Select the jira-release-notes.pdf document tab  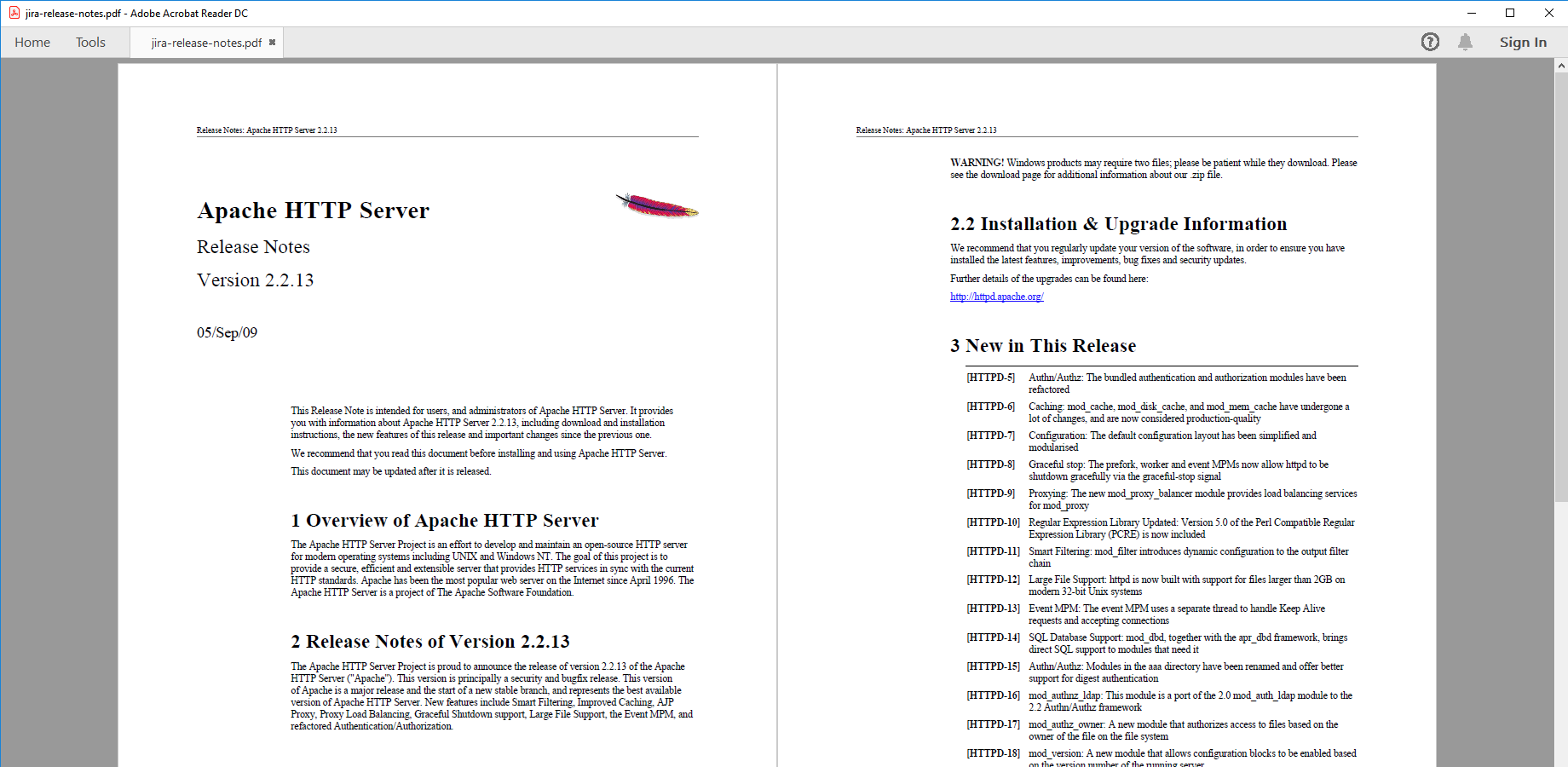206,43
